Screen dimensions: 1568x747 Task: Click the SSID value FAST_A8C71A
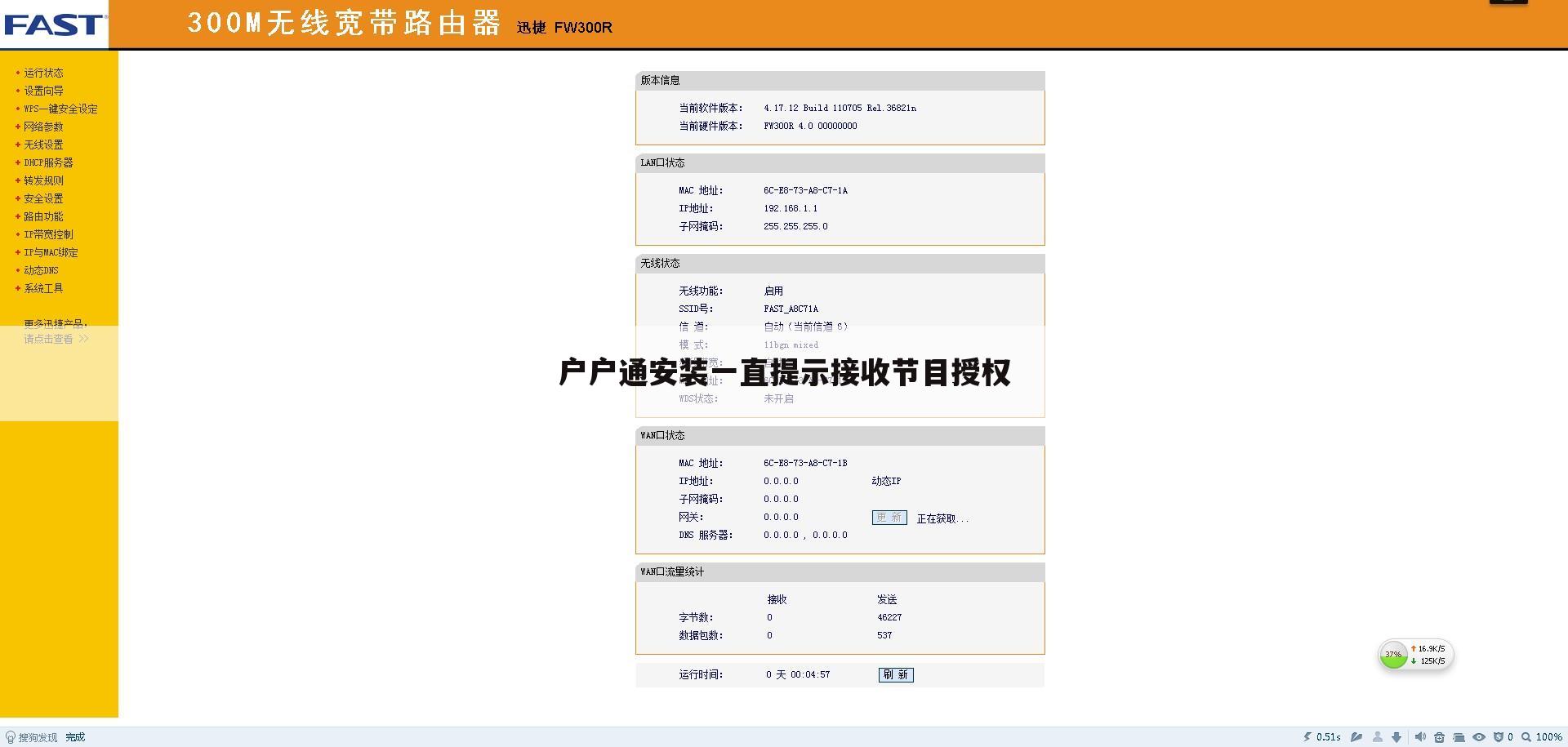click(x=791, y=309)
